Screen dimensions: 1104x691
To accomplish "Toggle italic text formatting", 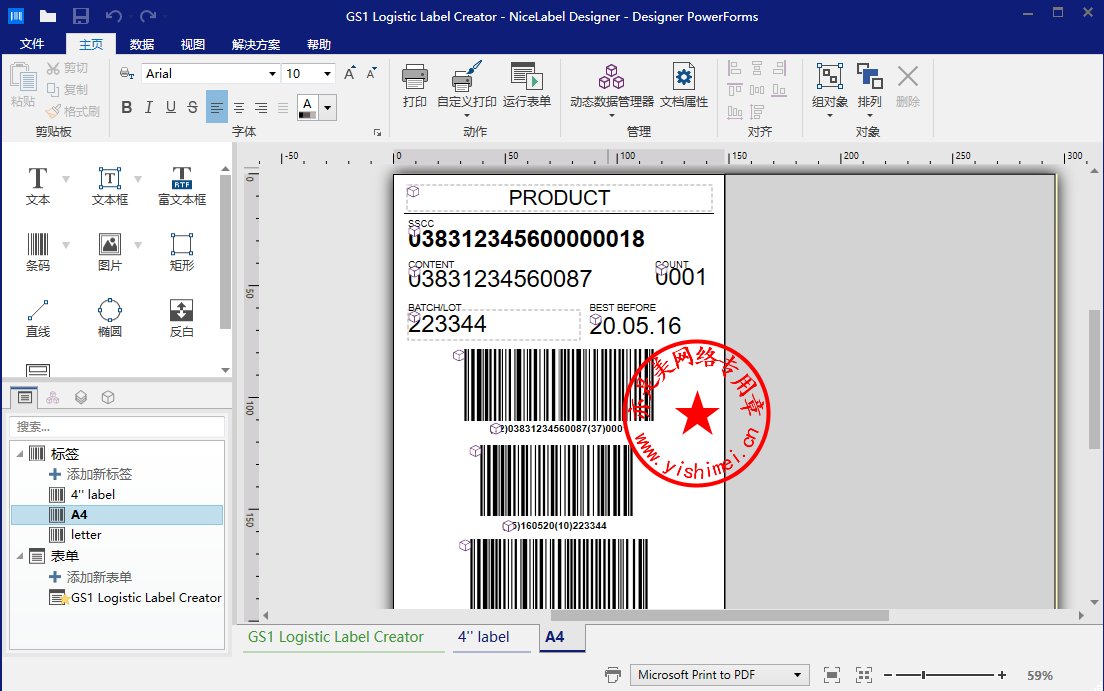I will [149, 108].
